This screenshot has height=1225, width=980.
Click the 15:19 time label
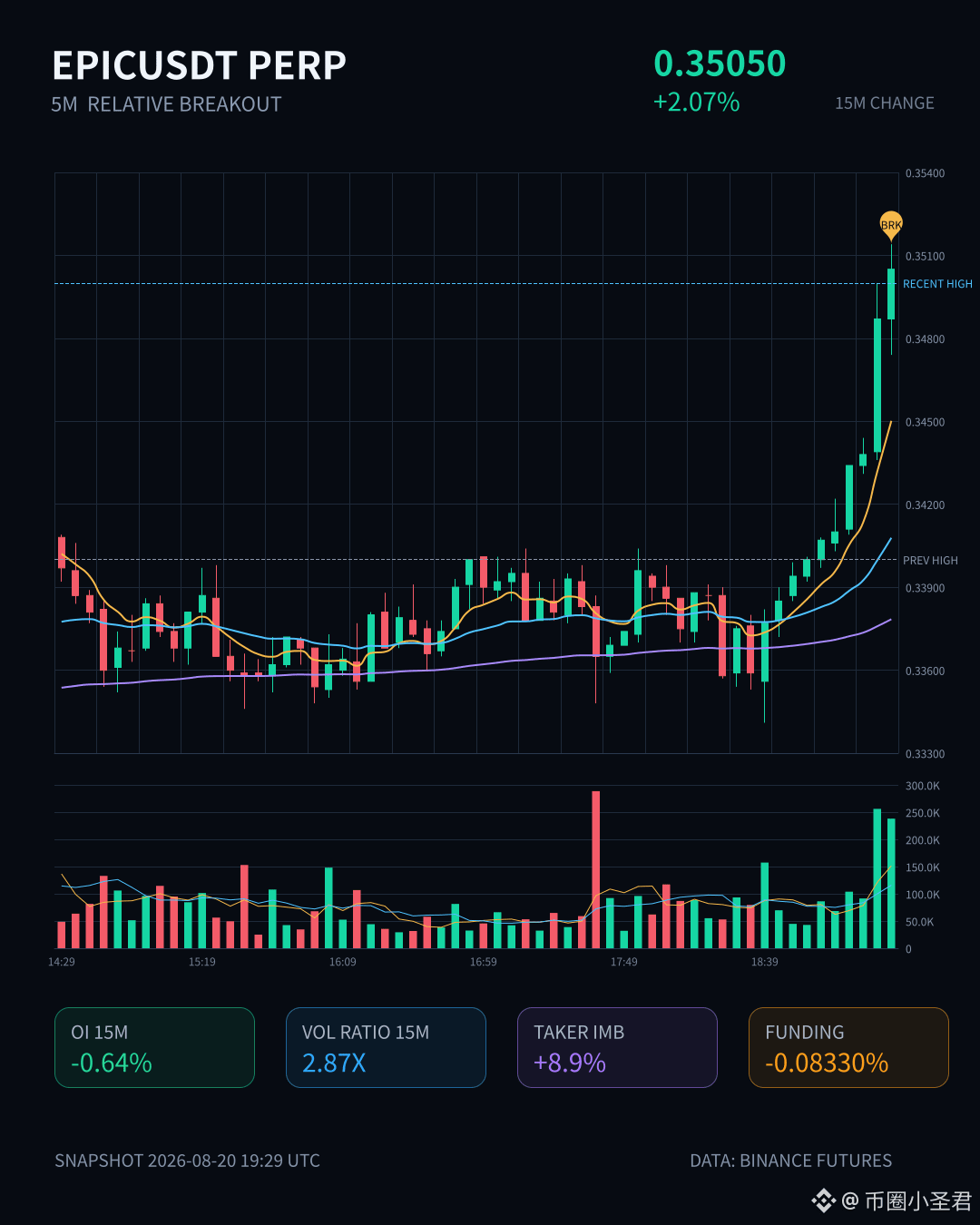(202, 962)
